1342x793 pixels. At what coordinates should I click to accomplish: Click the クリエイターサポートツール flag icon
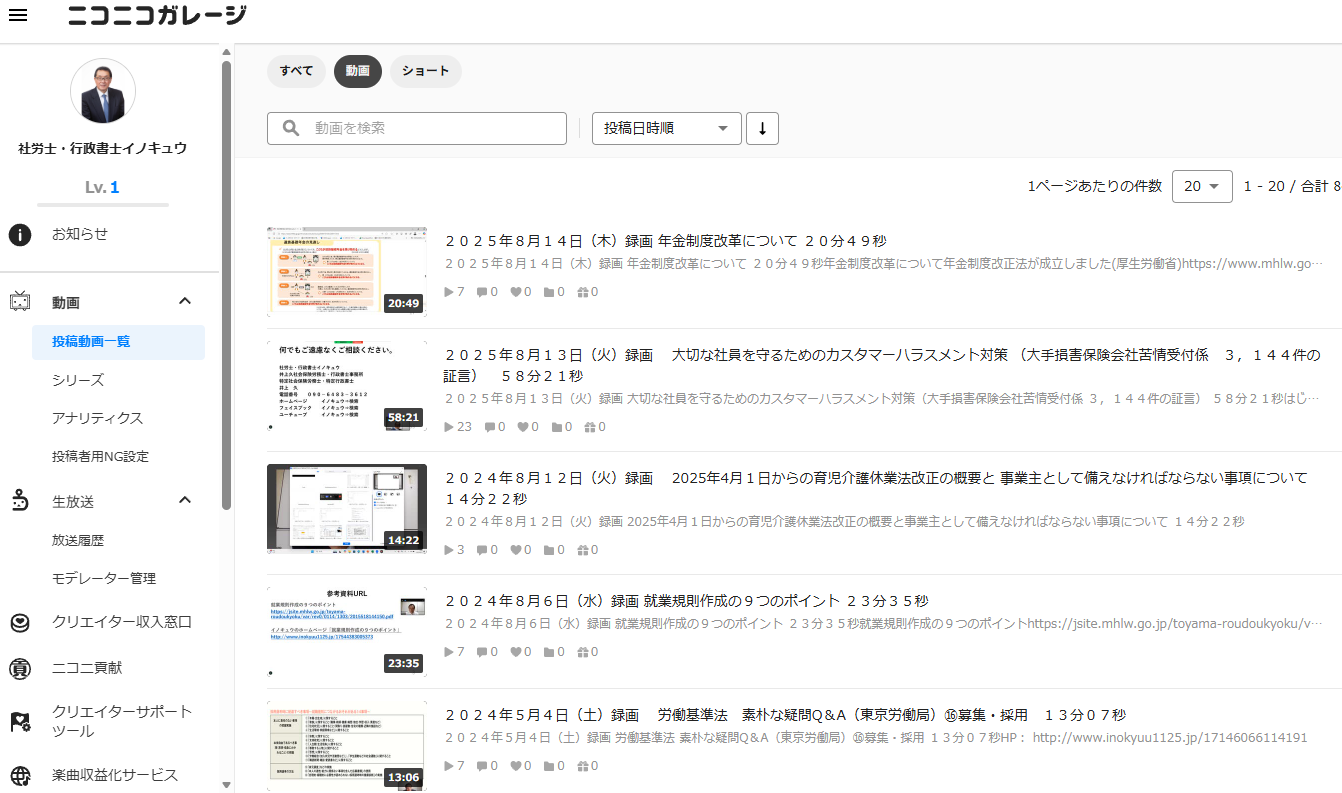[x=20, y=722]
